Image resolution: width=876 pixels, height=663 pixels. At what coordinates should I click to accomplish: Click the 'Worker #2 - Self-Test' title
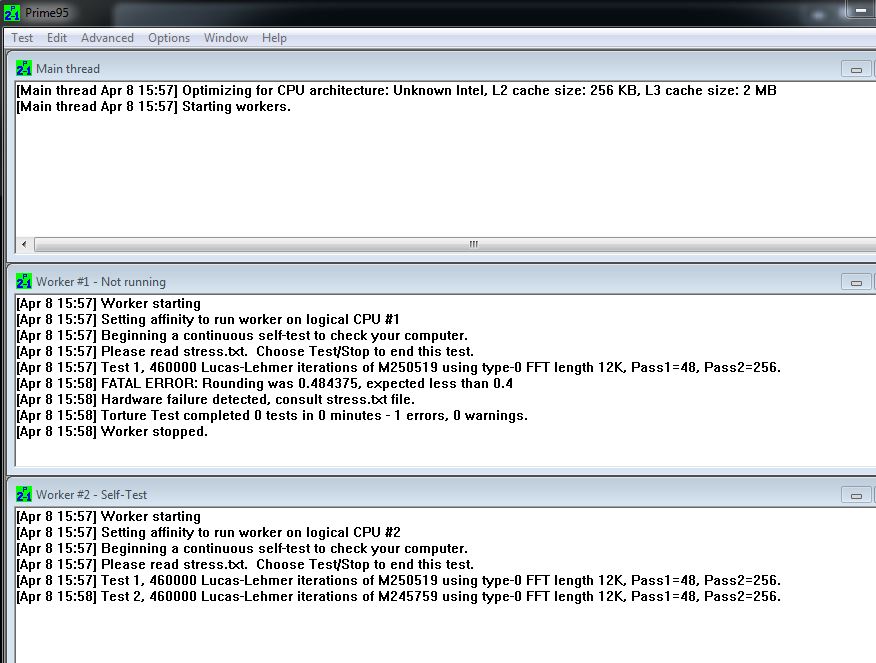click(x=92, y=494)
